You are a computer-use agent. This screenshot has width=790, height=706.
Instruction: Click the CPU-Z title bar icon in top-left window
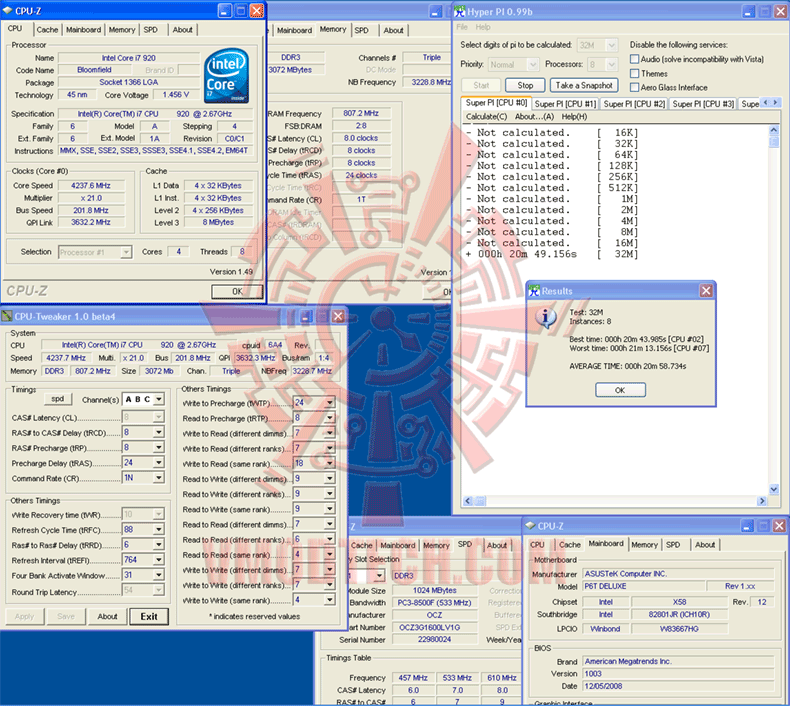click(8, 11)
